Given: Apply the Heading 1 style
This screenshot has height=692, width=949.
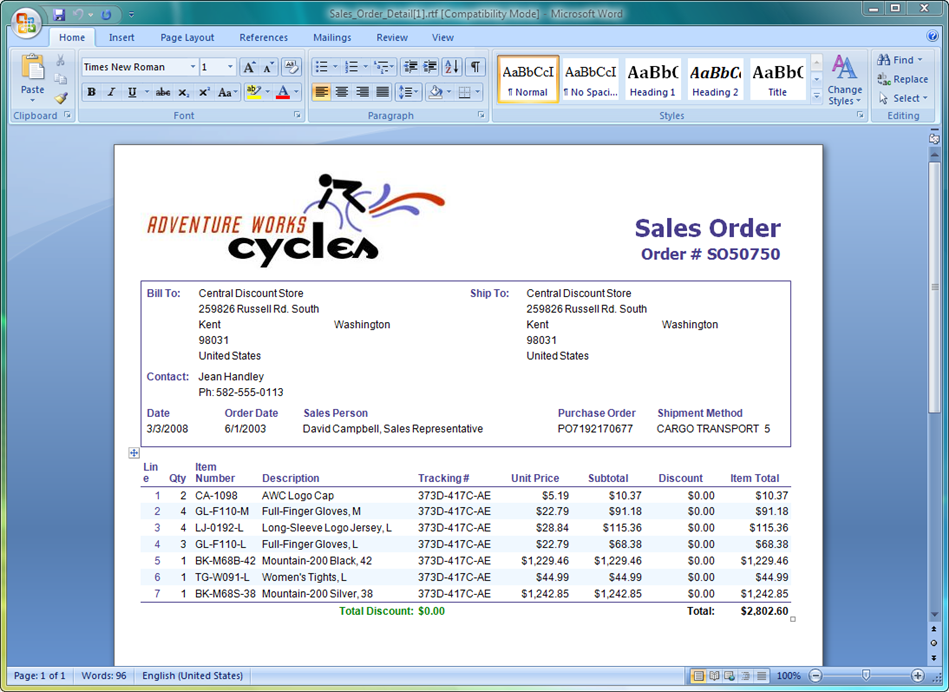Looking at the screenshot, I should tap(651, 79).
